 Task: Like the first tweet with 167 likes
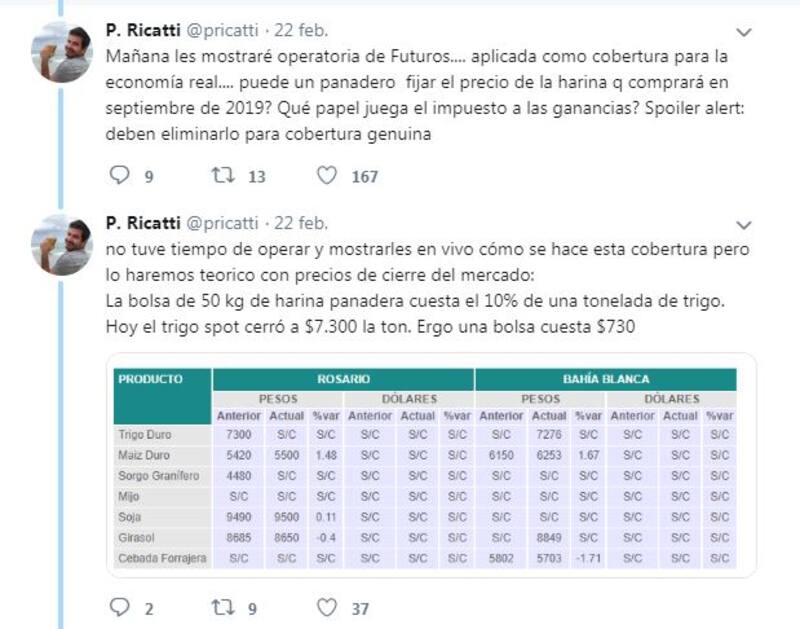326,176
